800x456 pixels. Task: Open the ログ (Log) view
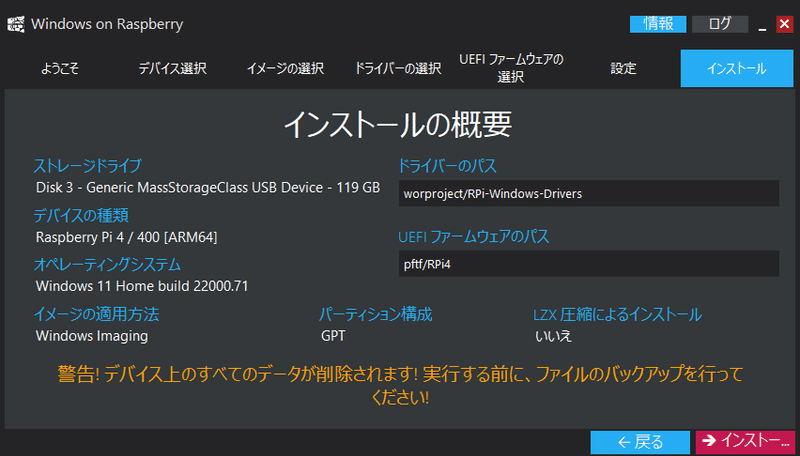pos(720,24)
